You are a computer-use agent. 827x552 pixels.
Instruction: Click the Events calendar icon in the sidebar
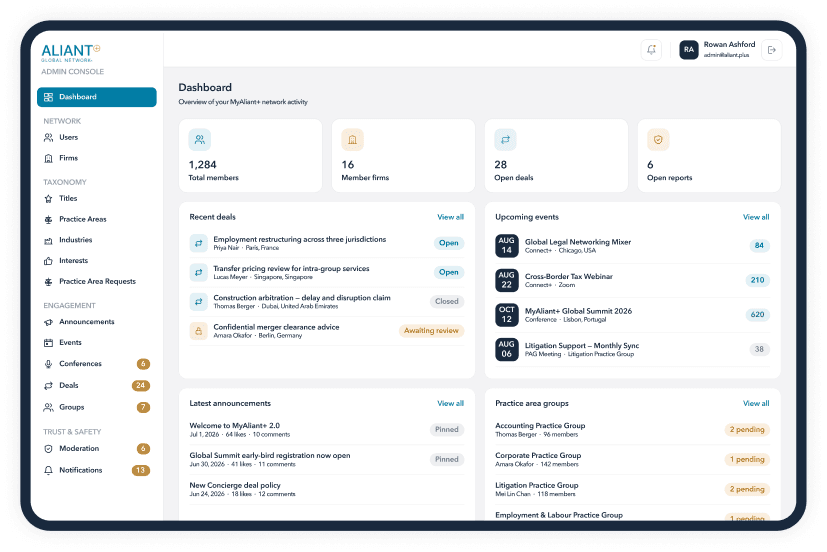click(49, 343)
